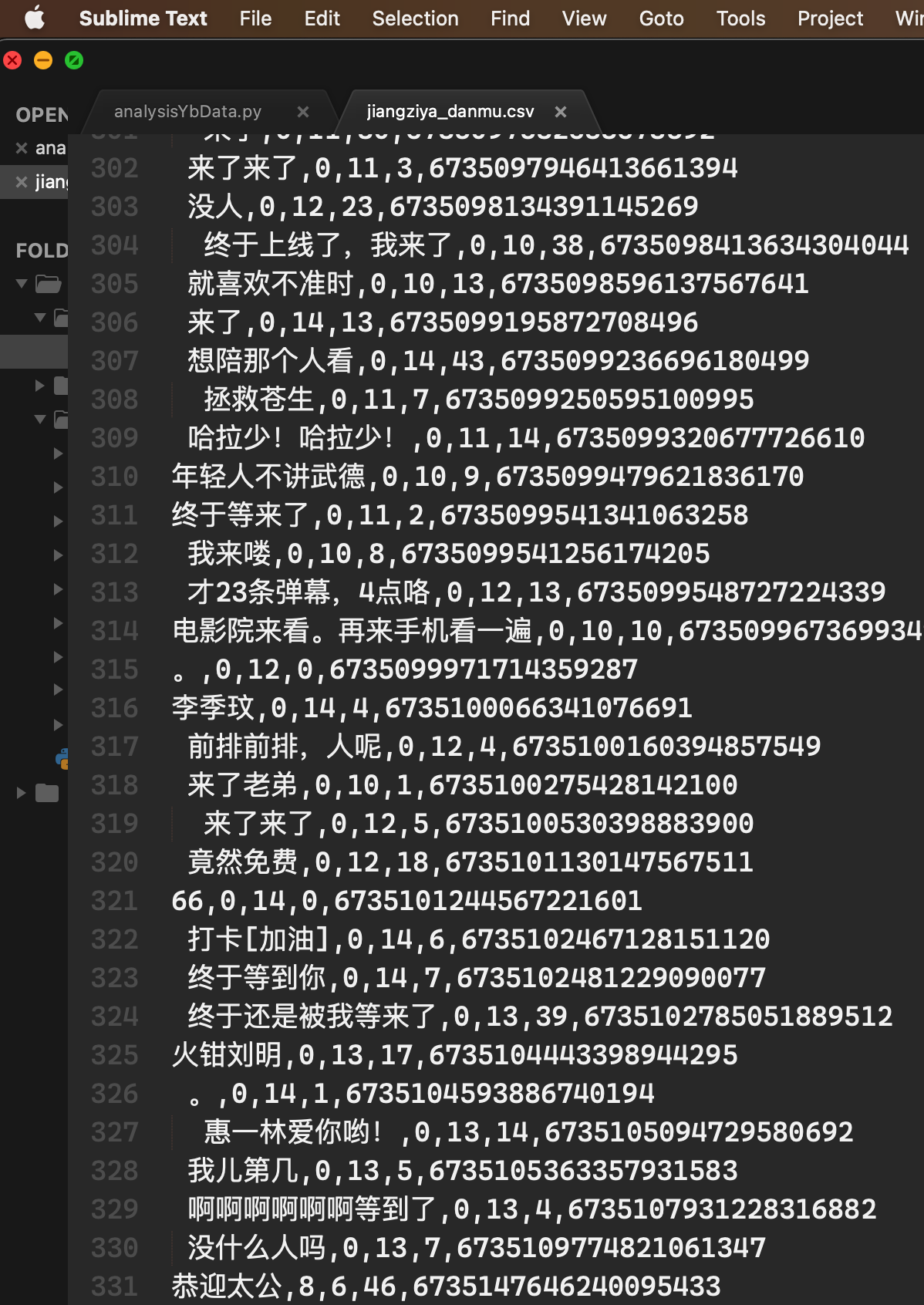924x1305 pixels.
Task: Click the text '来了老弟' on line 318
Action: [x=243, y=785]
